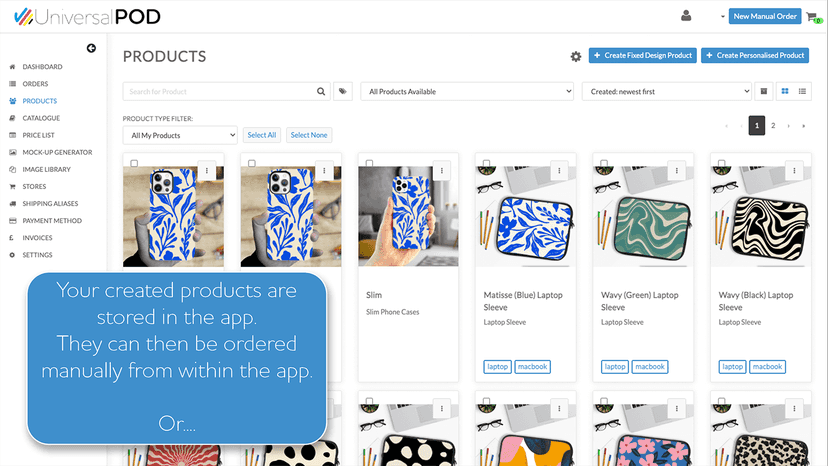Open the Created: newest first sort dropdown
The image size is (828, 466).
coord(666,91)
